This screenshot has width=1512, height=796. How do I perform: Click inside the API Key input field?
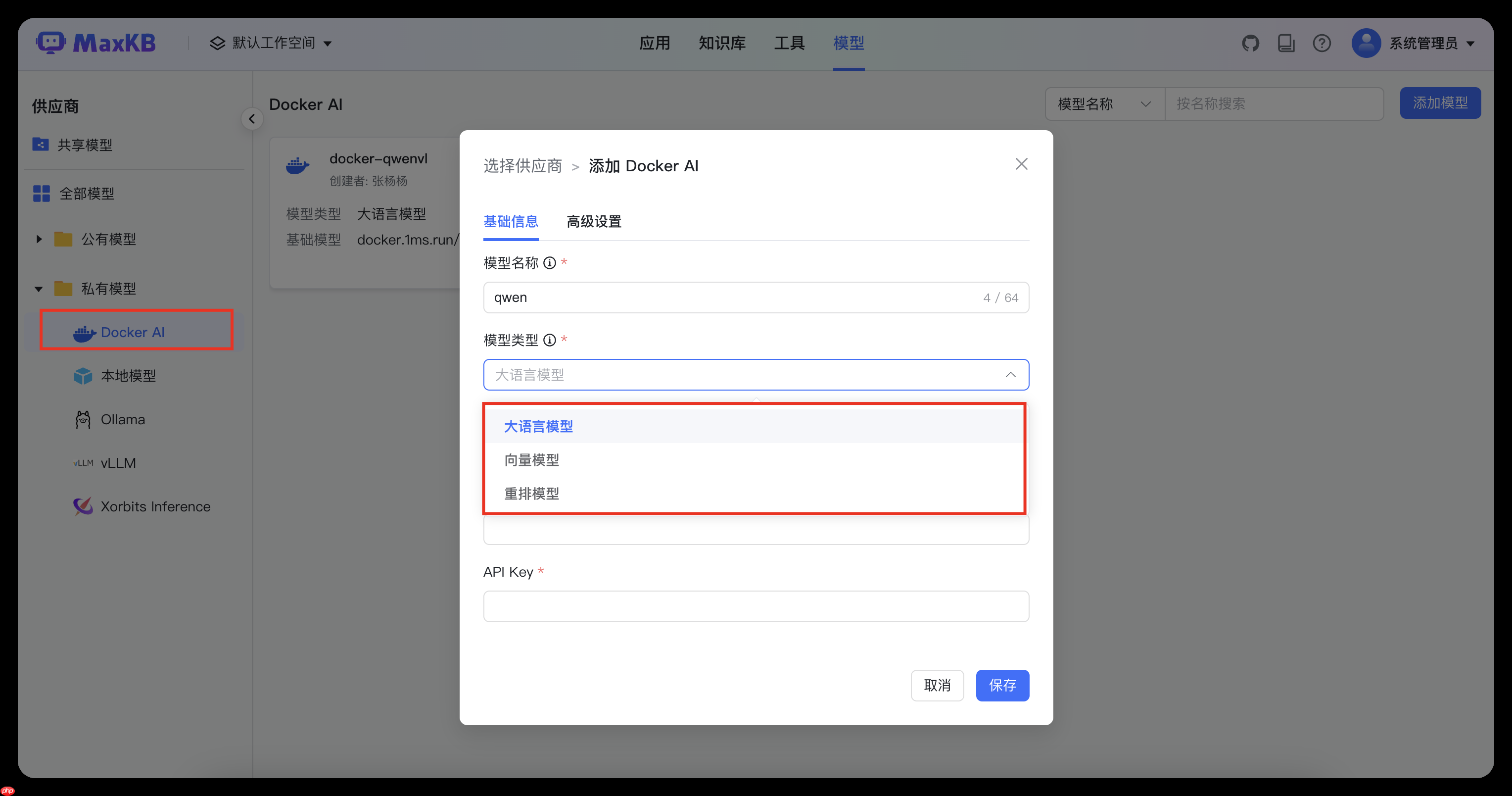(x=756, y=606)
